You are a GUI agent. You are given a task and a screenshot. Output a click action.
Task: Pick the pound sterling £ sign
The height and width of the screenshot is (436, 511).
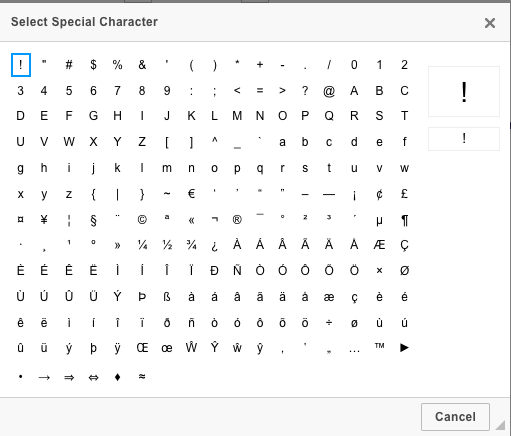(x=404, y=194)
